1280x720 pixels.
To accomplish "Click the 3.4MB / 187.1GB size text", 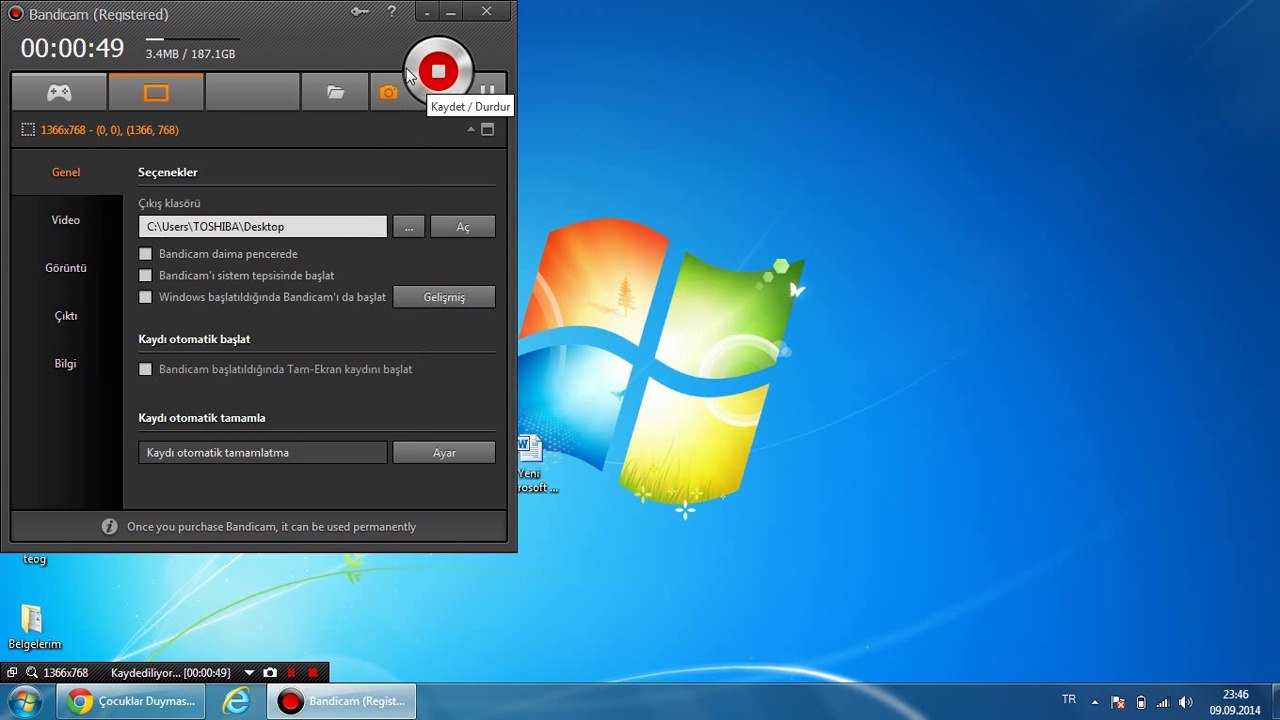I will click(191, 54).
